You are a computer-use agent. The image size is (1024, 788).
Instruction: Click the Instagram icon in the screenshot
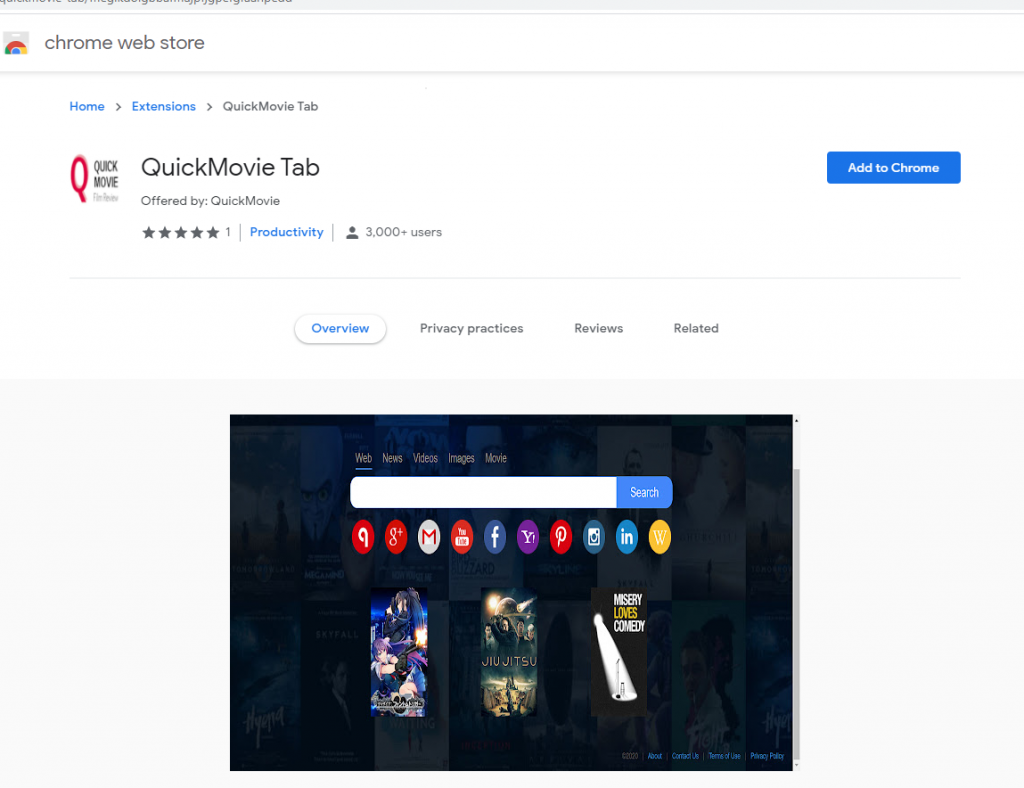pos(594,537)
